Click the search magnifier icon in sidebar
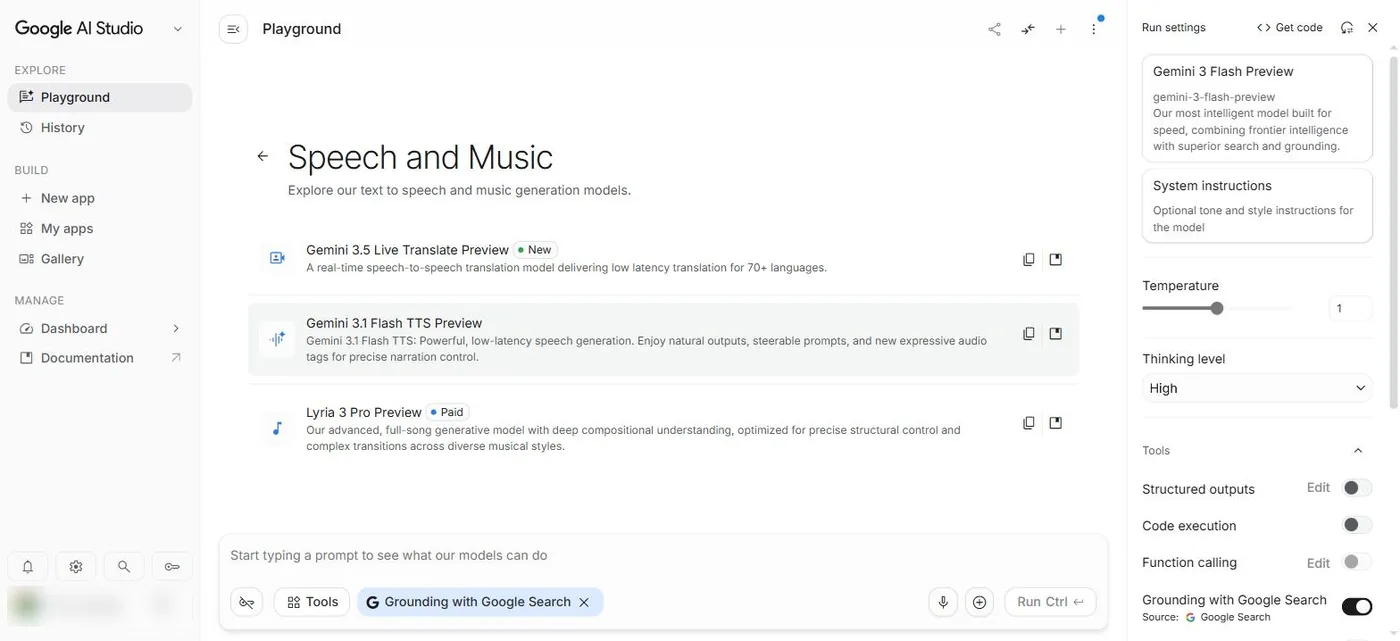 124,567
